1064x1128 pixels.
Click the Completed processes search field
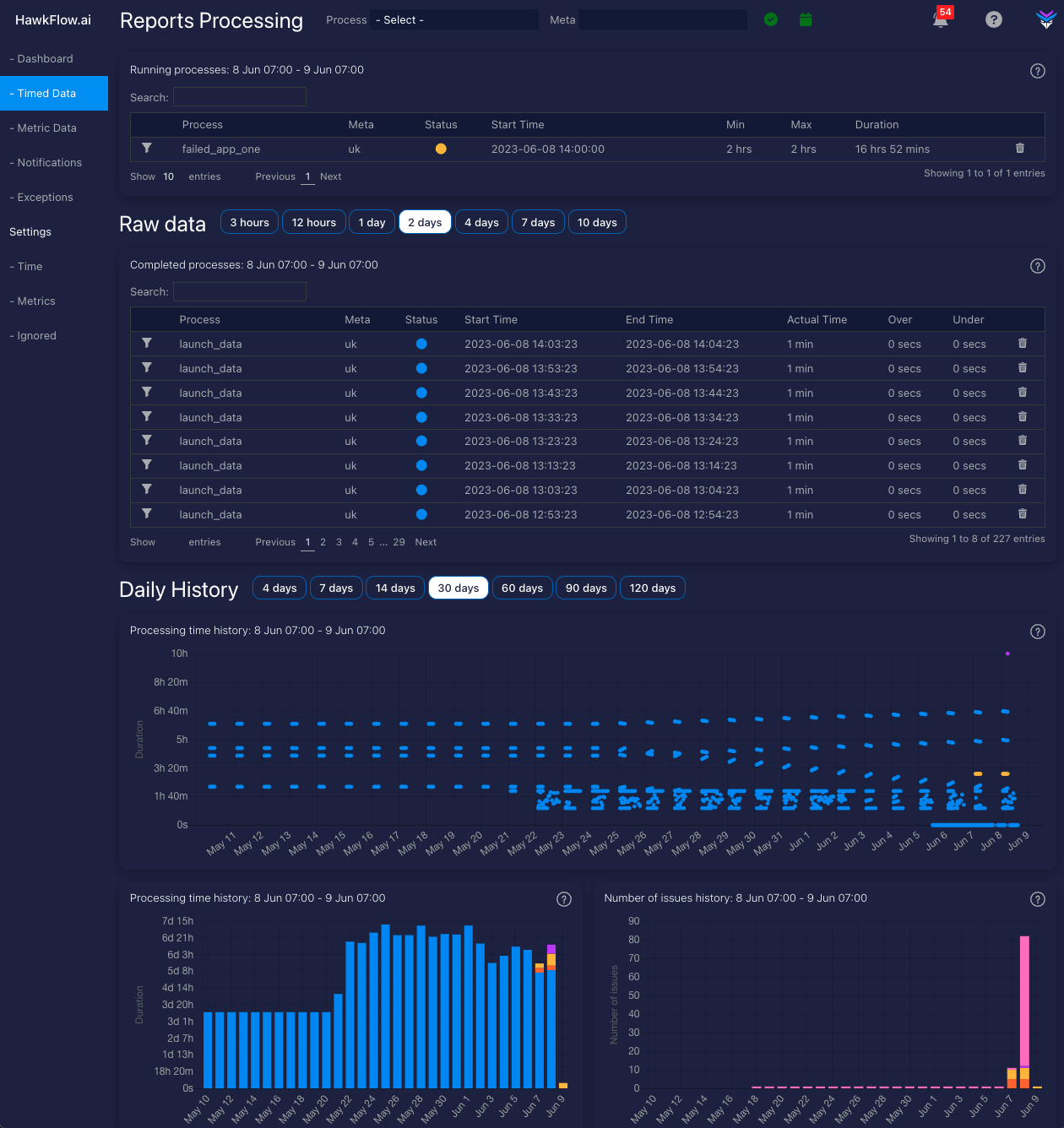[240, 291]
